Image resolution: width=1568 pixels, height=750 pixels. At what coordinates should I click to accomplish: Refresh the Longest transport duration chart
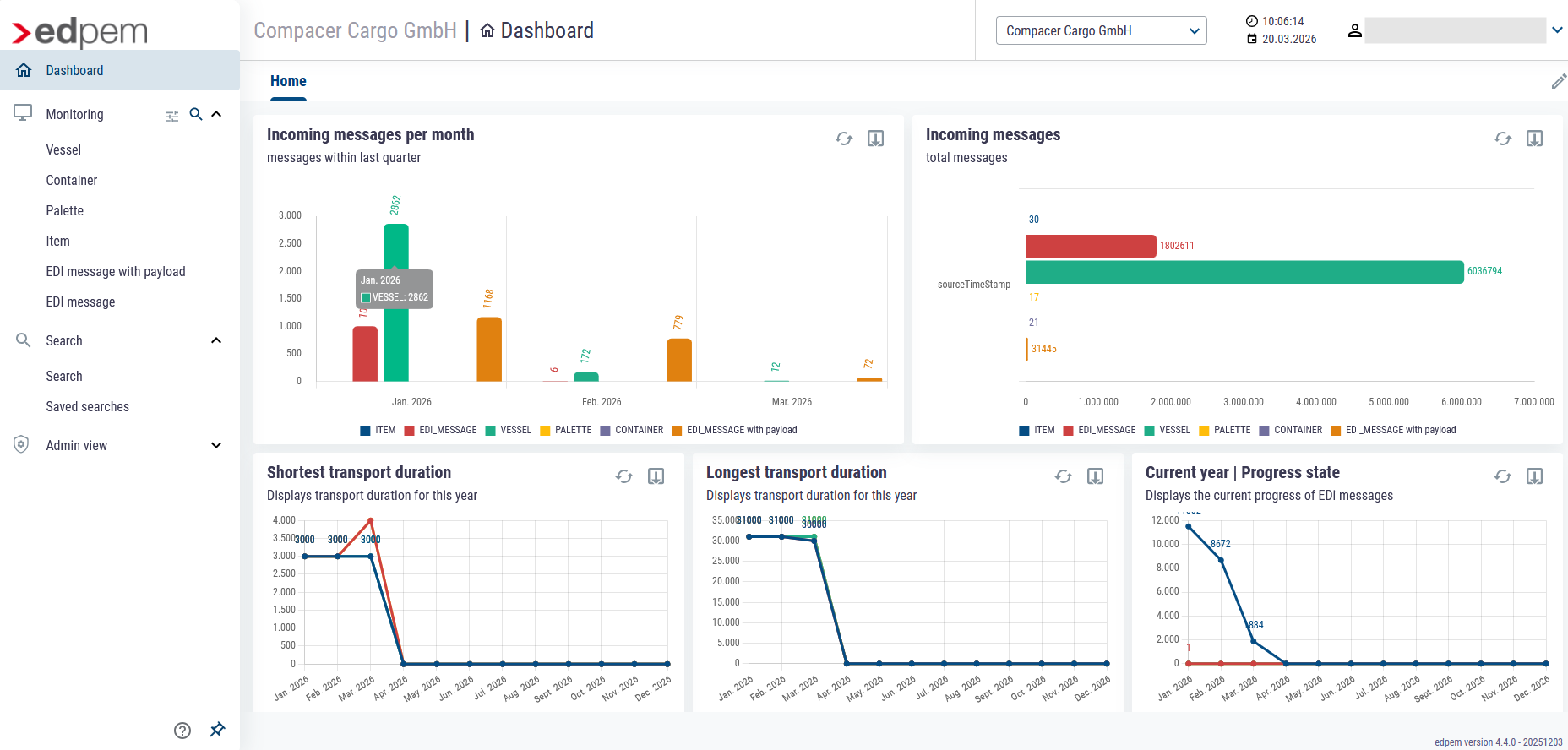pyautogui.click(x=1063, y=476)
